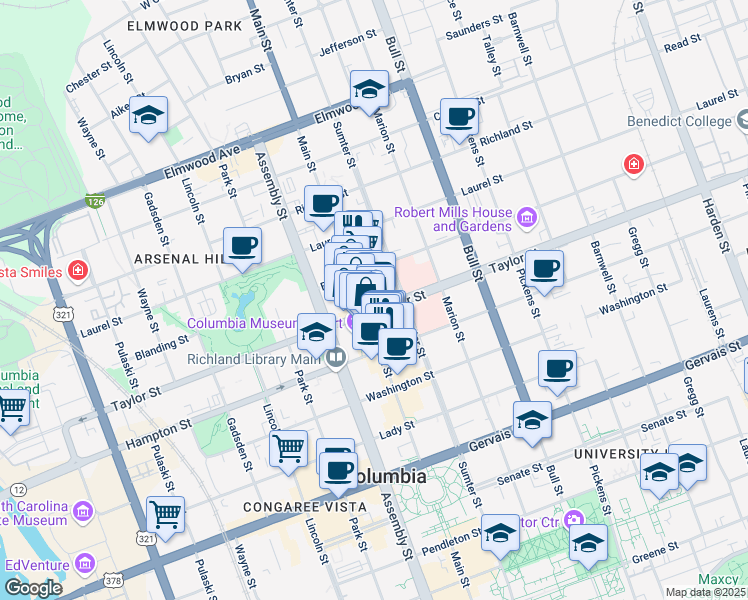This screenshot has height=600, width=748.
Task: Click the red hospital marker east of Laurel St
Action: pos(634,165)
